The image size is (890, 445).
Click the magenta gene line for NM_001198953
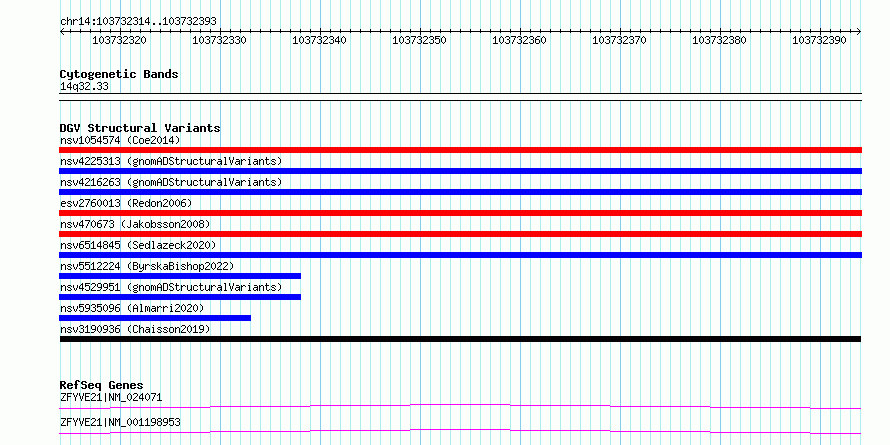tap(460, 431)
